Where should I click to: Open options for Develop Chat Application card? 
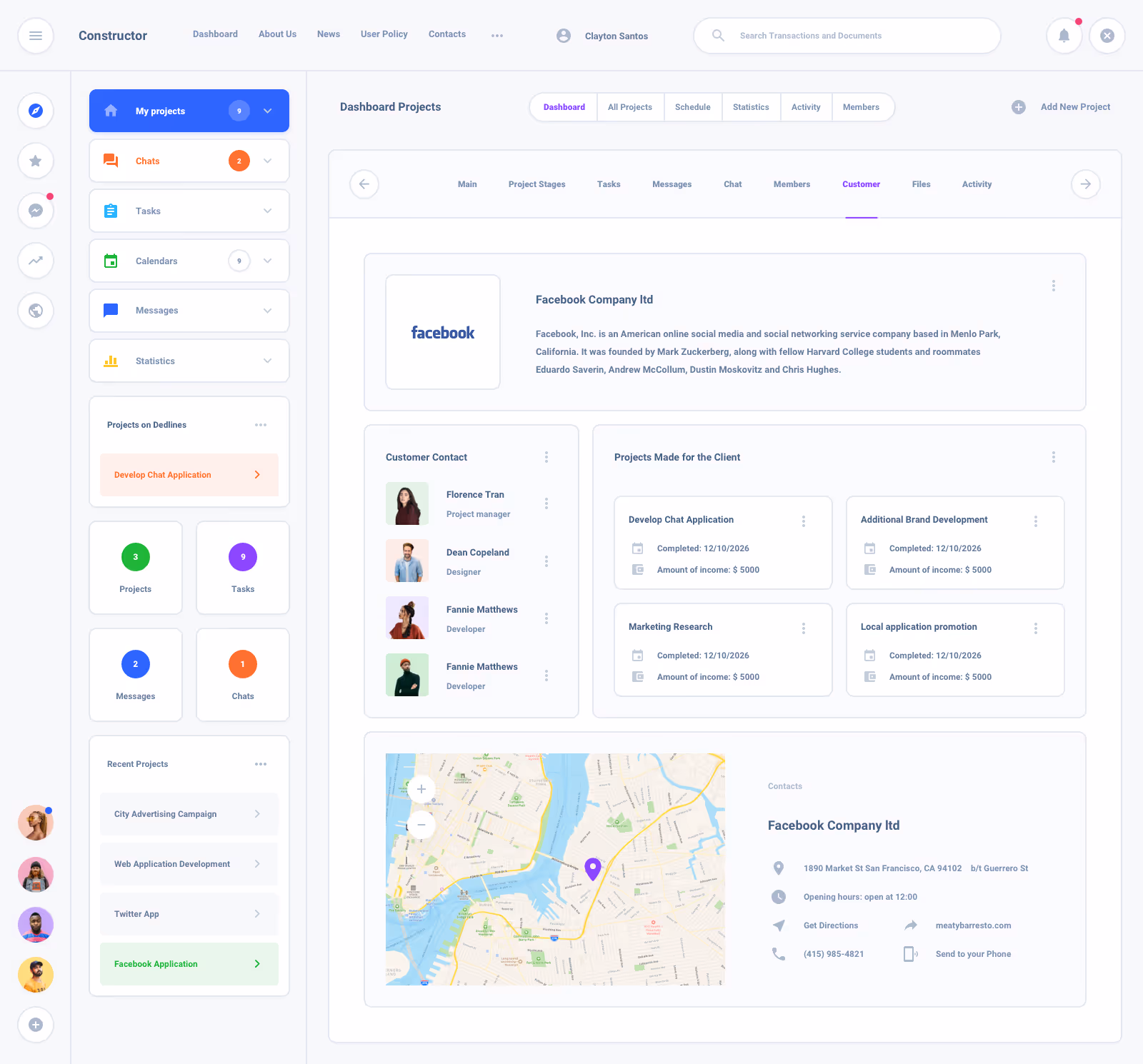(x=804, y=521)
